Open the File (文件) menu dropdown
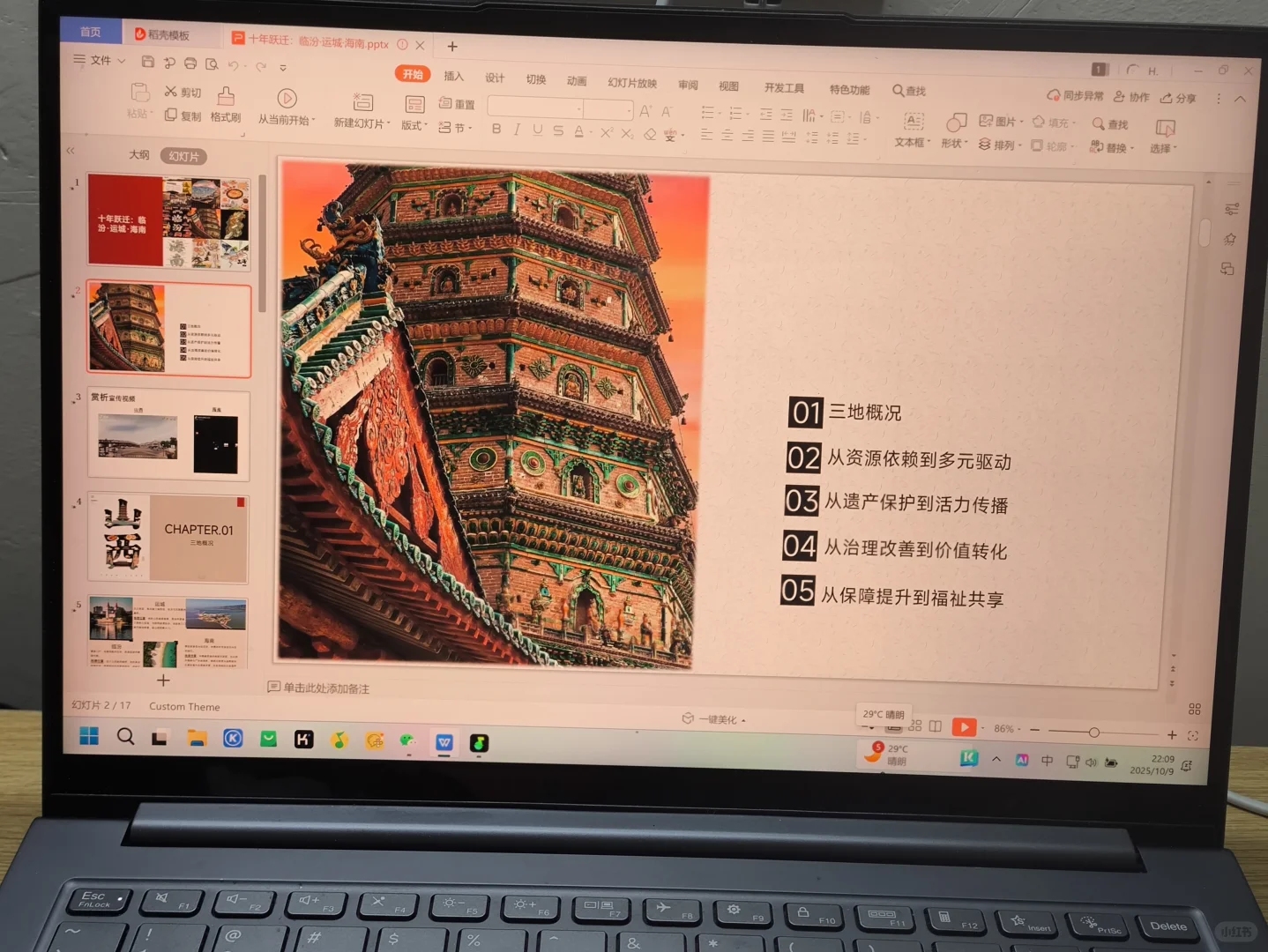 100,60
